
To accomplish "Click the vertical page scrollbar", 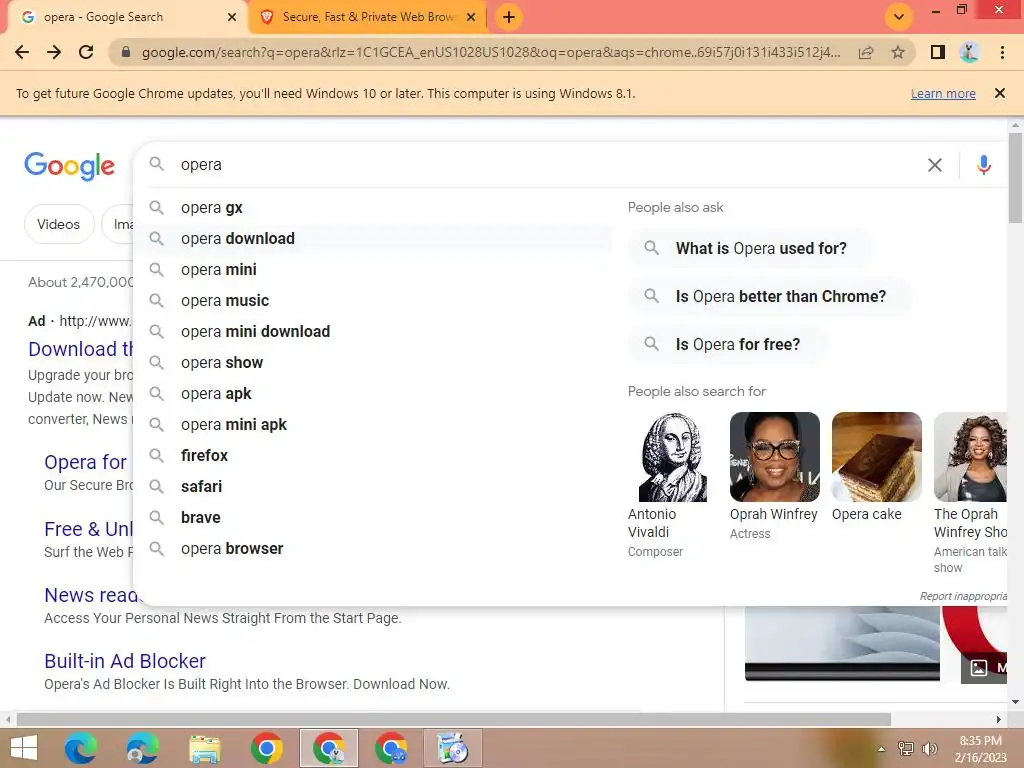I will pyautogui.click(x=1015, y=178).
